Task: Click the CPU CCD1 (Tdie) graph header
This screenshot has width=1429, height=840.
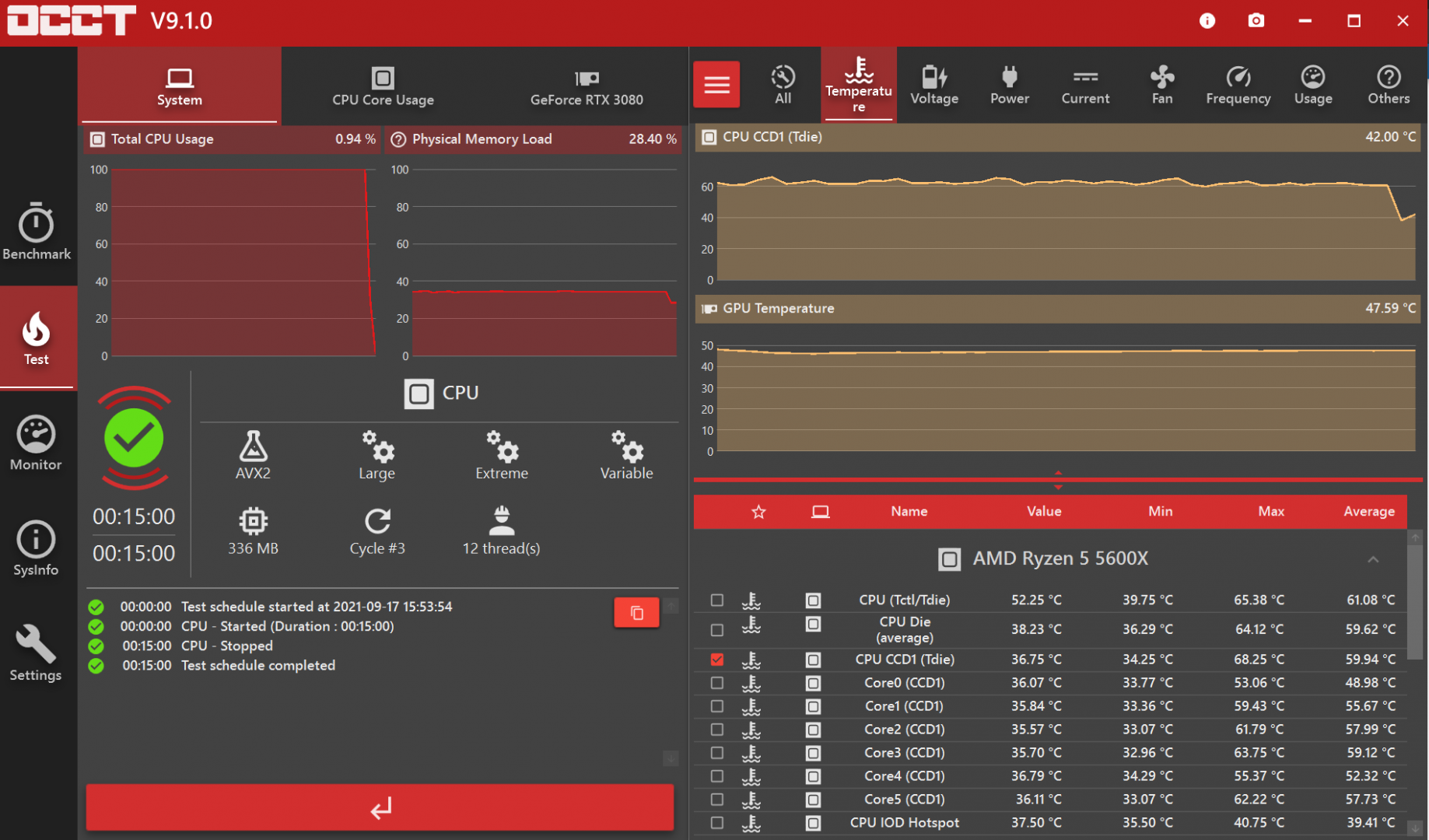Action: [x=1058, y=138]
